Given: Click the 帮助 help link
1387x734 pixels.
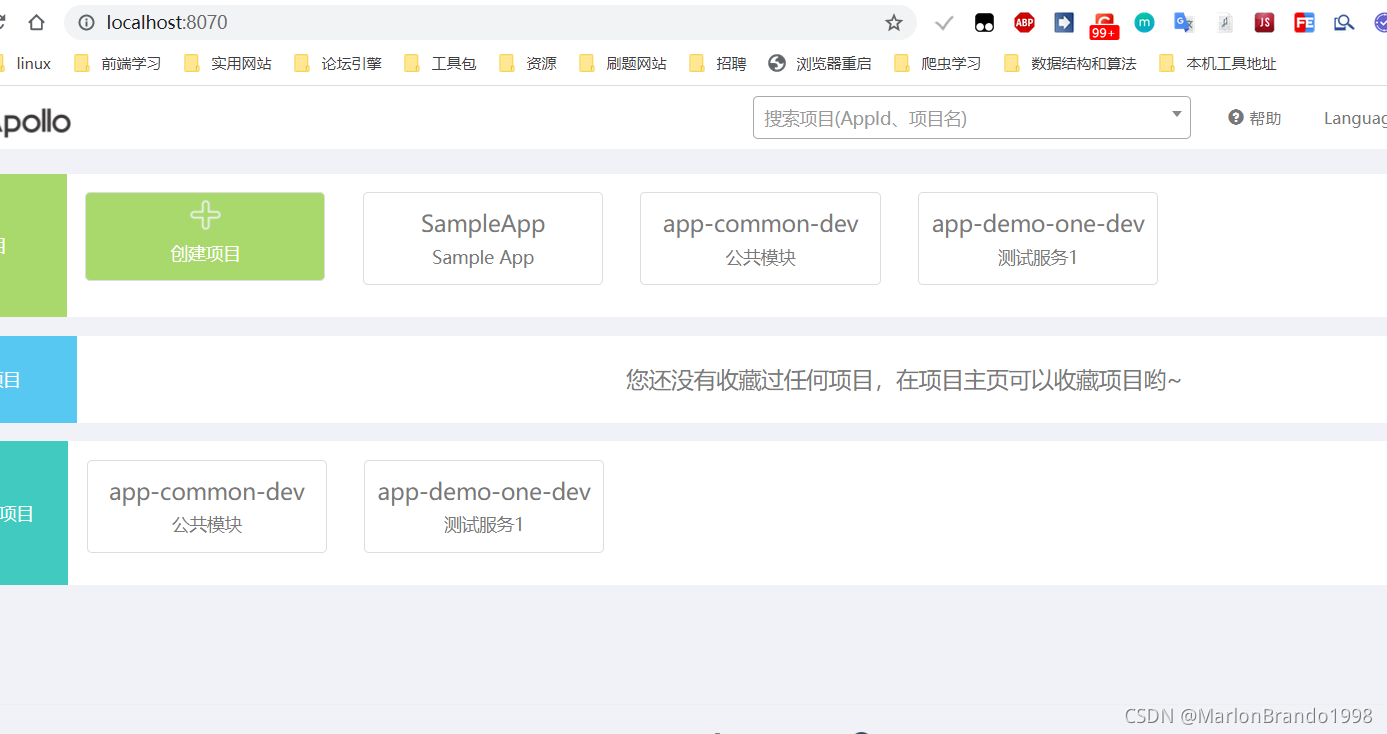Looking at the screenshot, I should (1255, 118).
